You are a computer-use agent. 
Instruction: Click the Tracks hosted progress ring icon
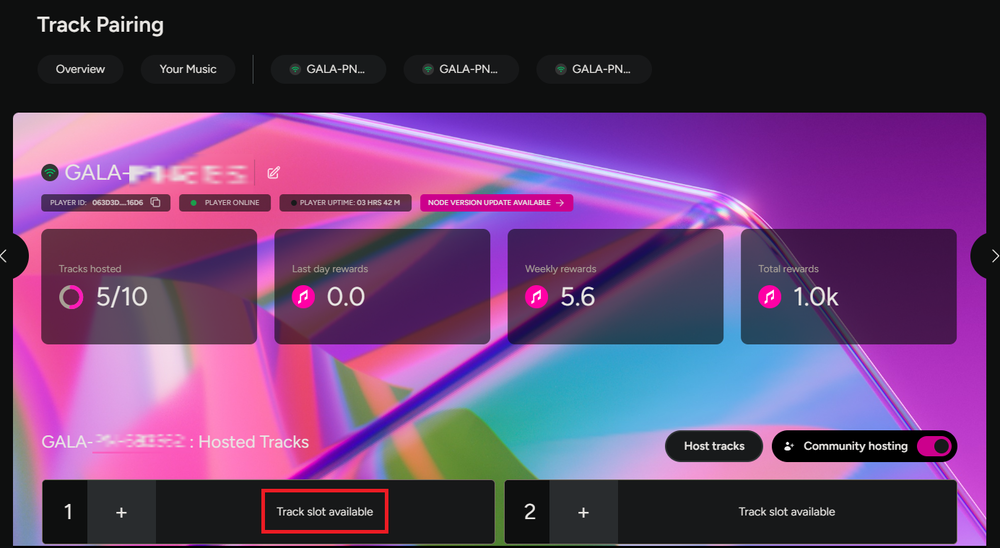tap(71, 297)
